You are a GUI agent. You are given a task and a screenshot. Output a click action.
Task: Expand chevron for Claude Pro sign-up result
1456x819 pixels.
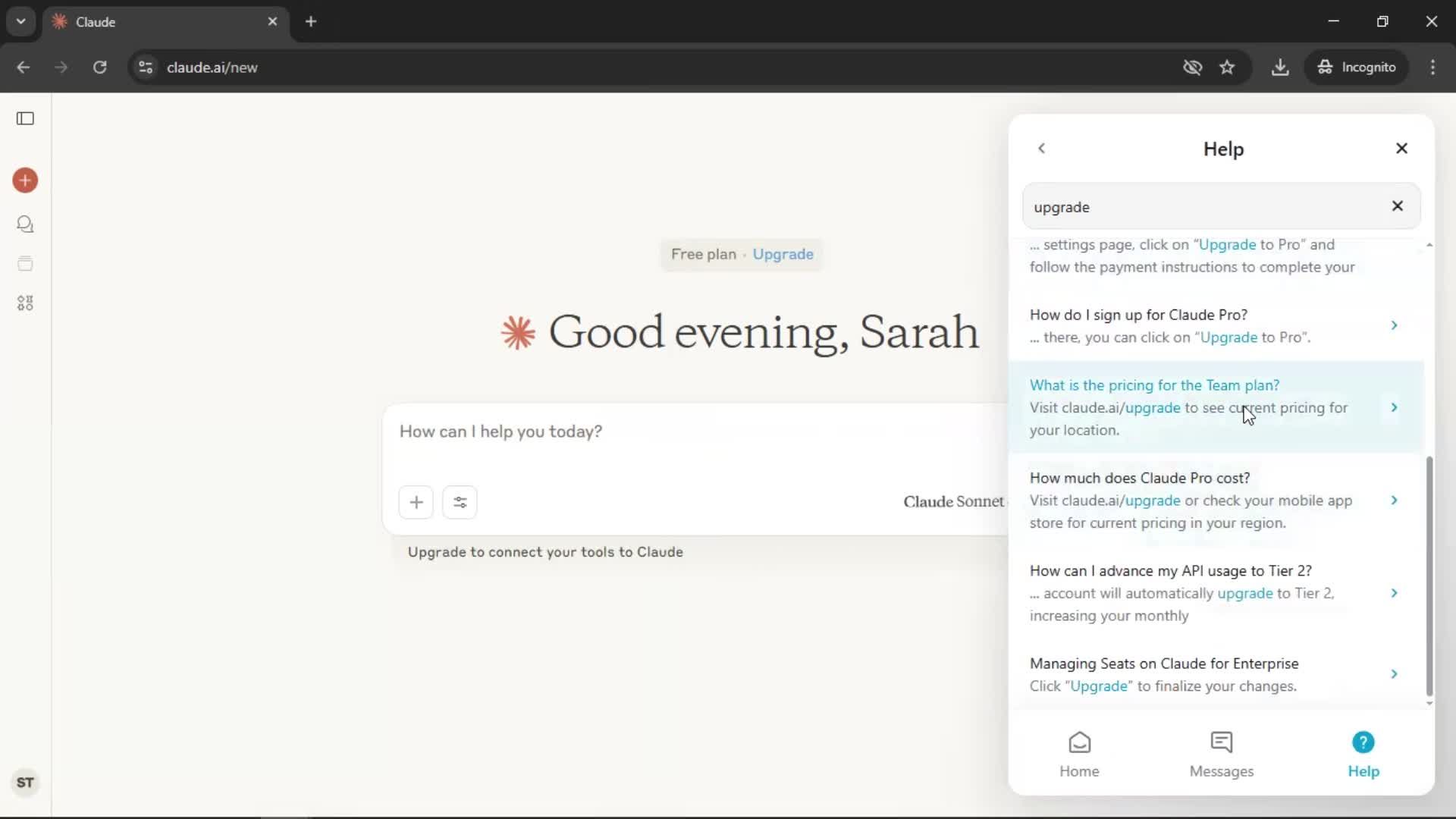click(x=1394, y=325)
